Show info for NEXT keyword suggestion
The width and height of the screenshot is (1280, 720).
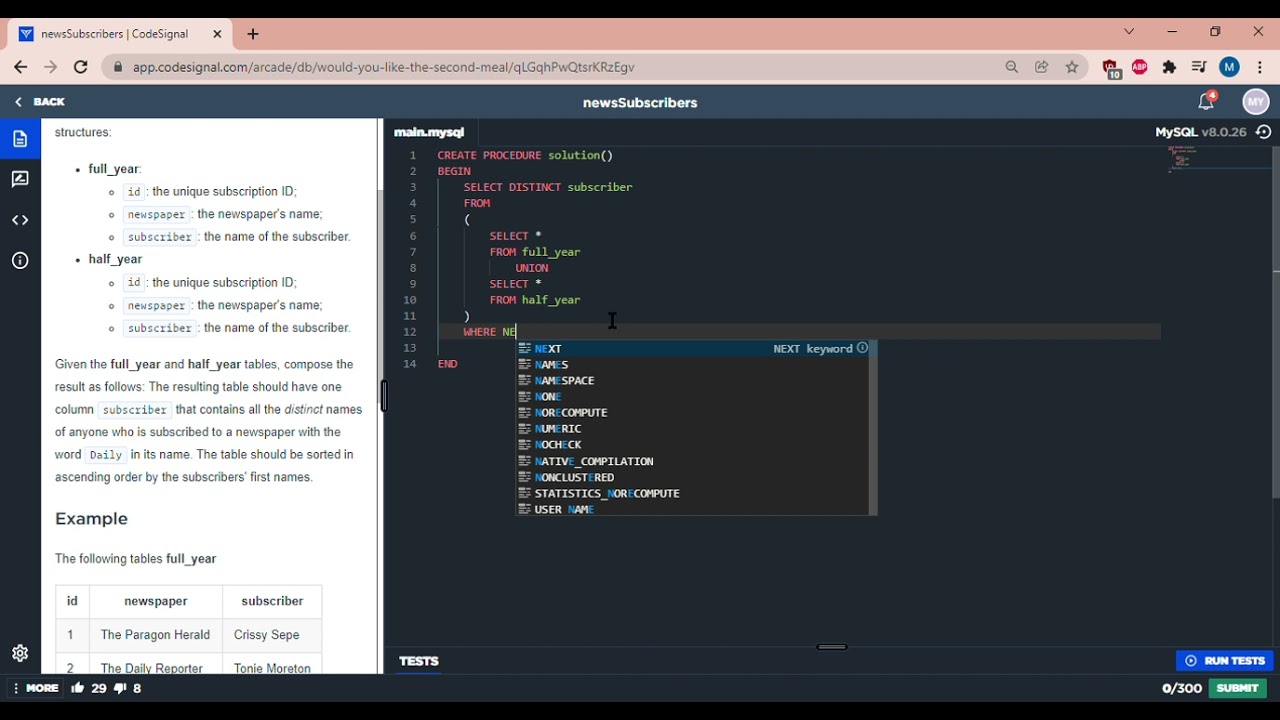(862, 348)
